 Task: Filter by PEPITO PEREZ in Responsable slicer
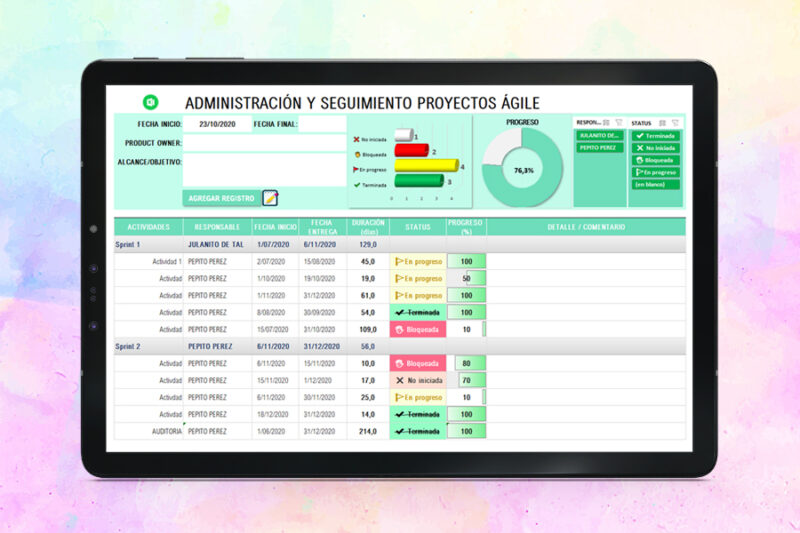click(x=599, y=148)
